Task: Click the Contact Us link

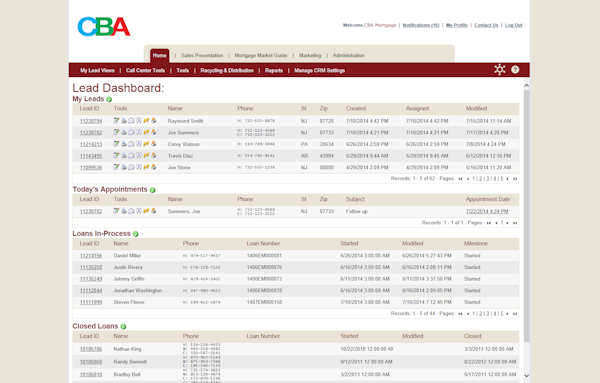Action: point(486,25)
